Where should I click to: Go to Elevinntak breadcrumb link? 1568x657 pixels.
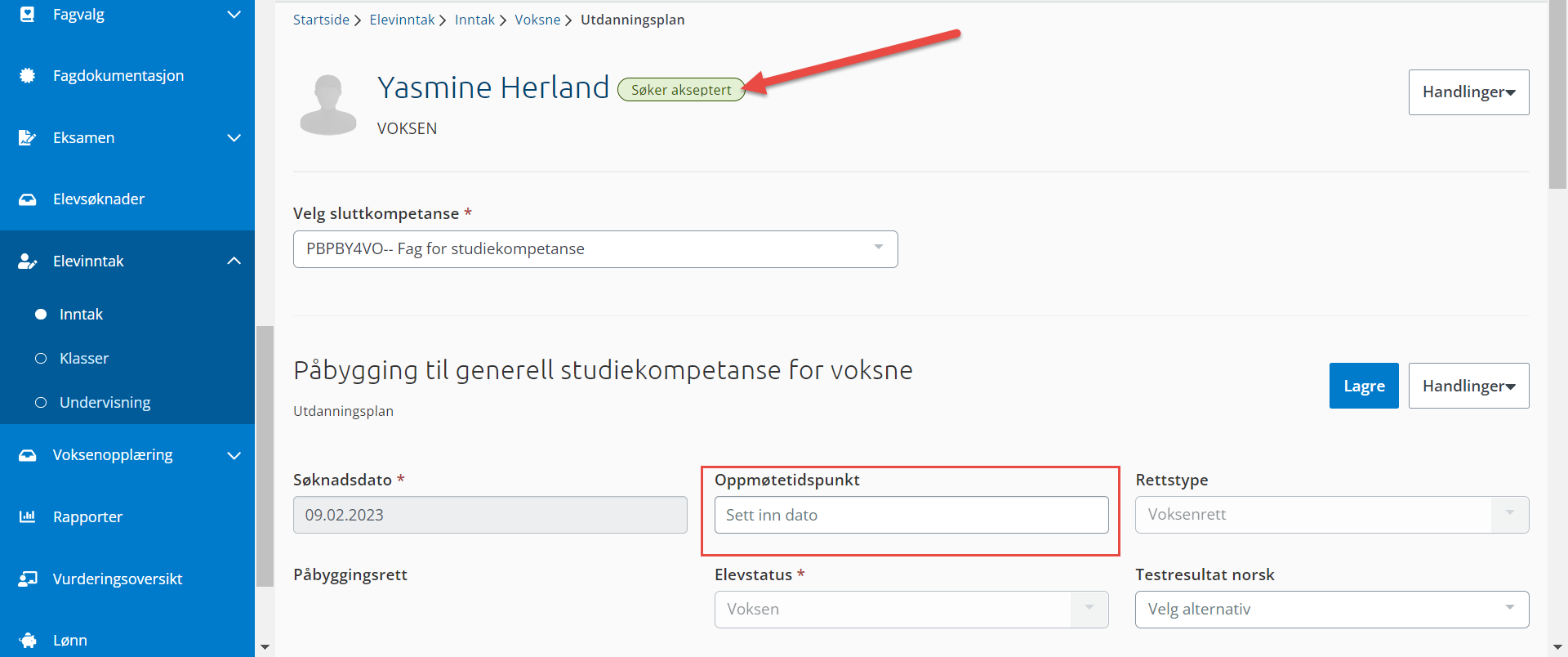(402, 20)
